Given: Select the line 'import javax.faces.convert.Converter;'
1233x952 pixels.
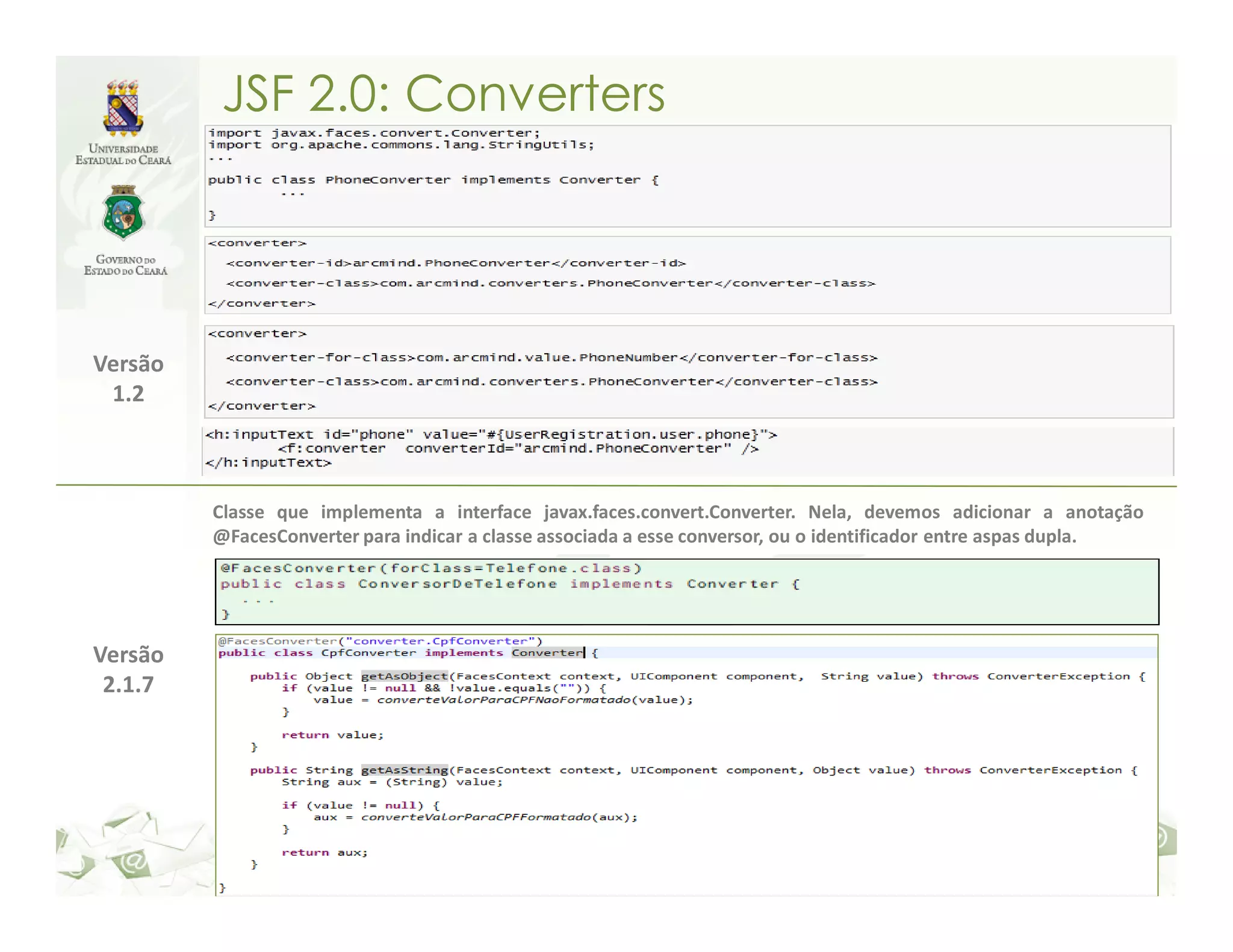Looking at the screenshot, I should (374, 133).
